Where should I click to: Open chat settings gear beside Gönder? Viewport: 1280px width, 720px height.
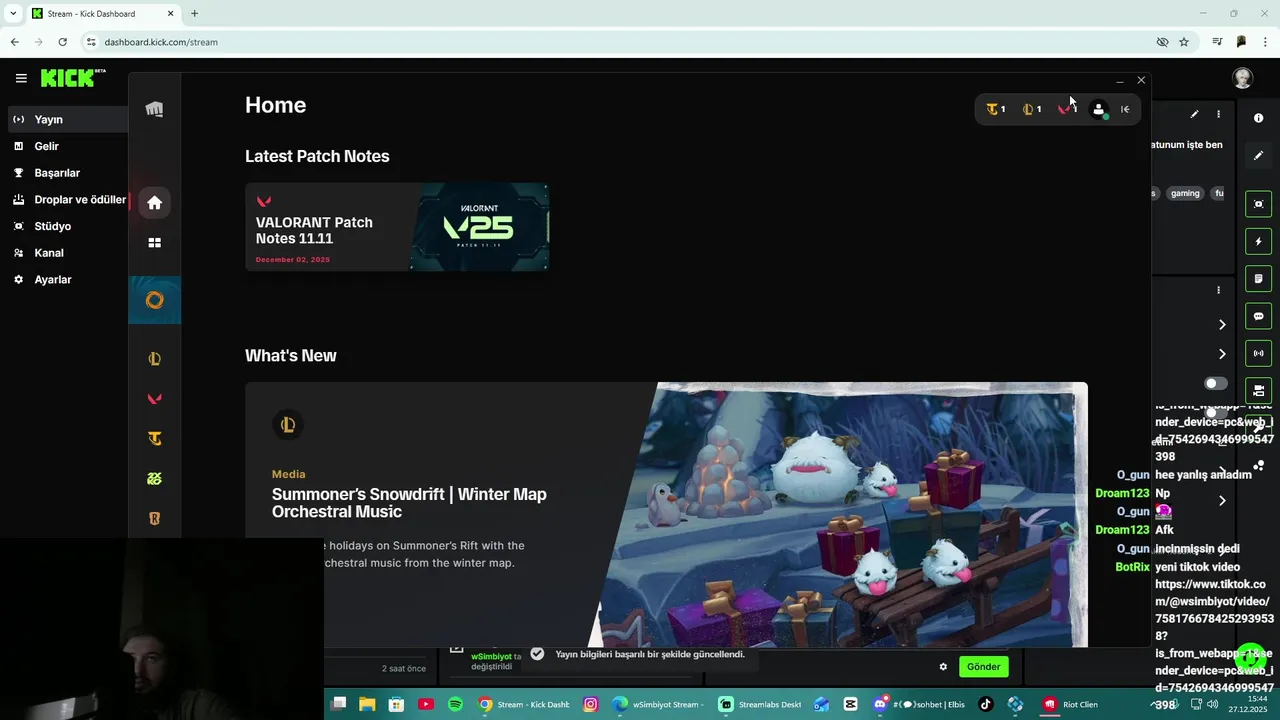point(942,667)
